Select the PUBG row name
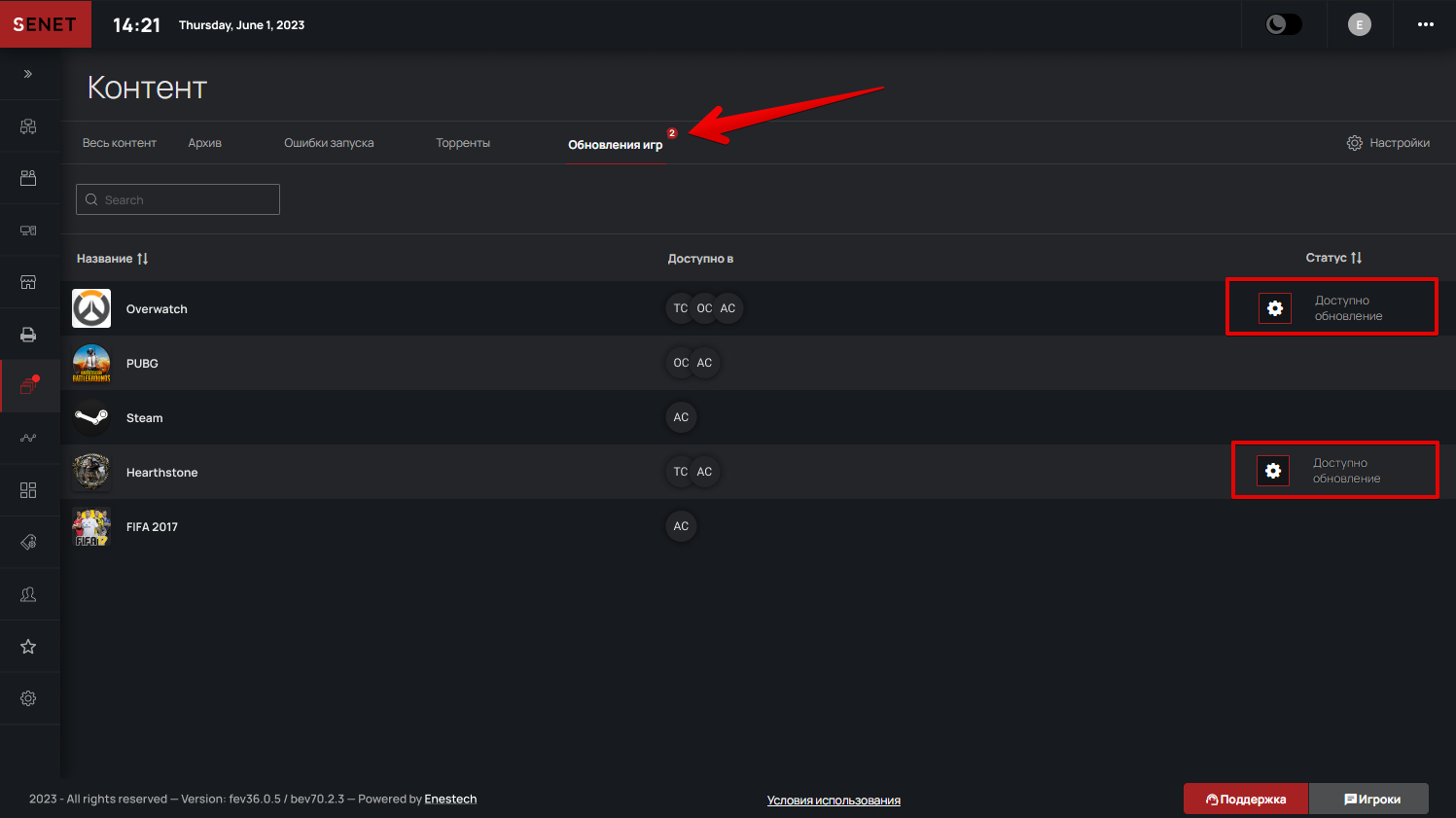Screen dimensions: 1456x818 142,364
